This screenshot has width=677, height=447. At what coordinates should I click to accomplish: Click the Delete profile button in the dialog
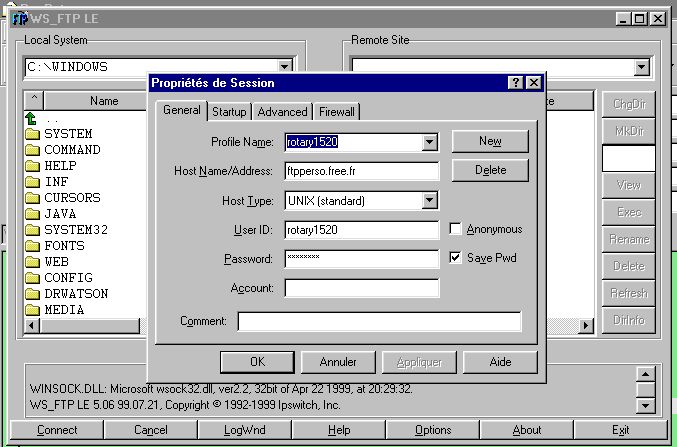pyautogui.click(x=490, y=170)
